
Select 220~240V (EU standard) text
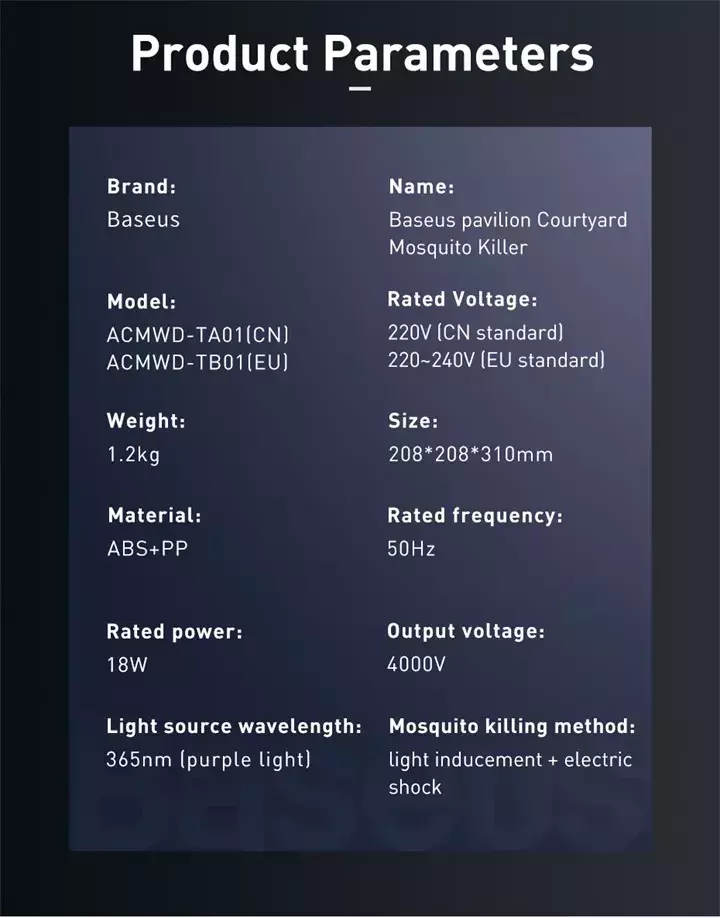click(x=496, y=359)
